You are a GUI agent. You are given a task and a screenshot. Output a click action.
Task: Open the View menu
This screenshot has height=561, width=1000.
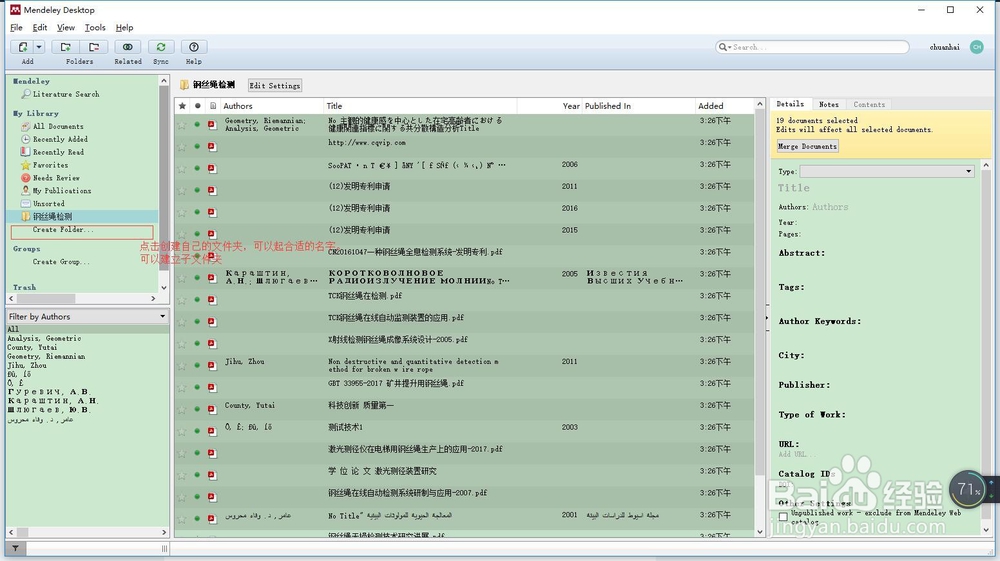pyautogui.click(x=66, y=27)
